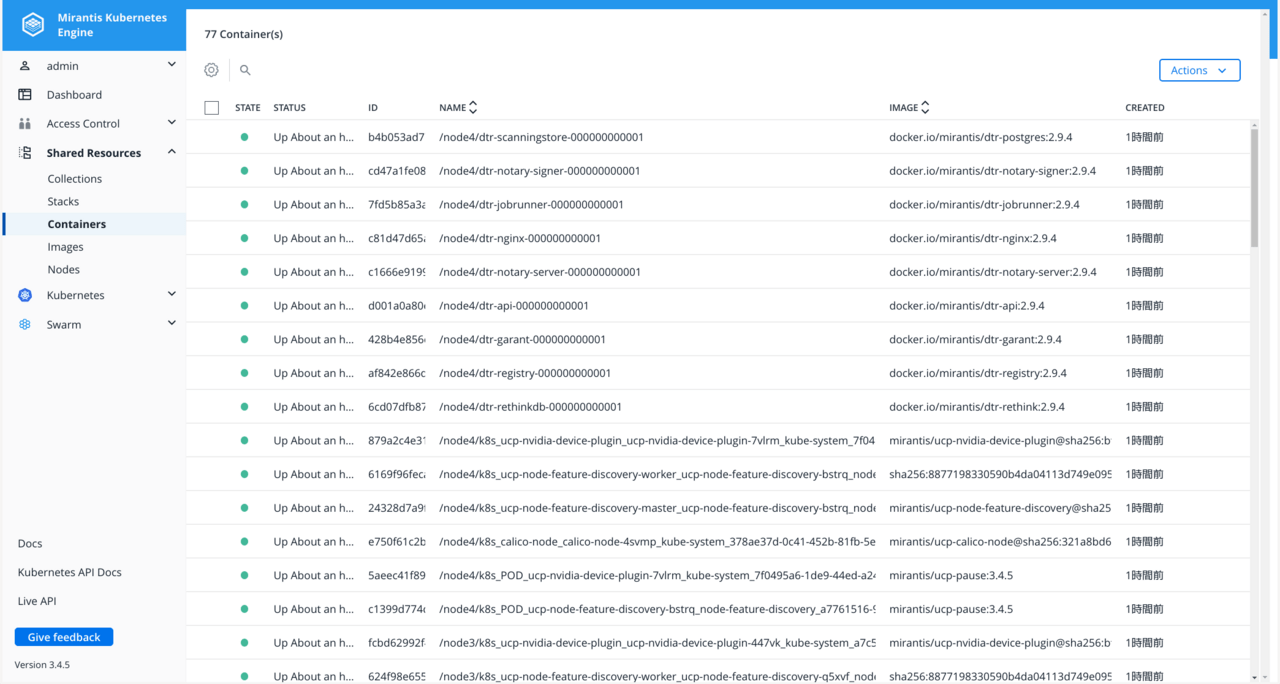1280x684 pixels.
Task: Click container ID e750f61c2b
Action: point(397,542)
